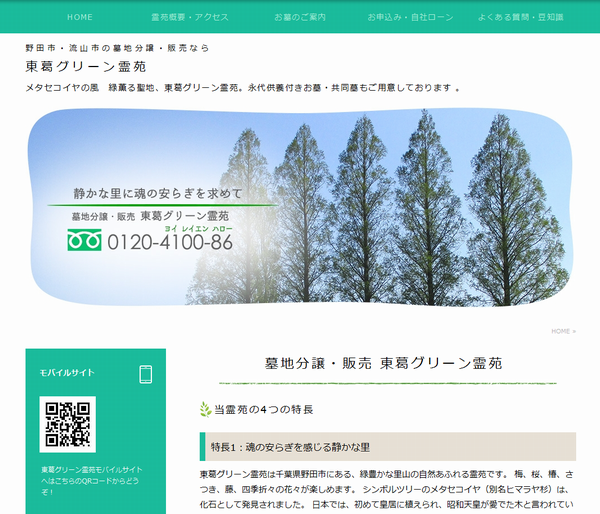This screenshot has height=514, width=600.
Task: Click the ヨイ レイエン ハロー reading text
Action: [198, 228]
